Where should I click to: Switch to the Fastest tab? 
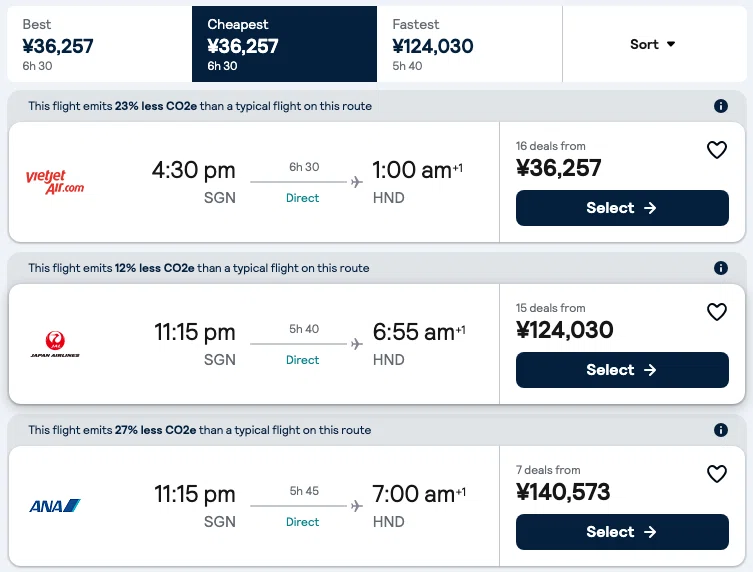[469, 44]
